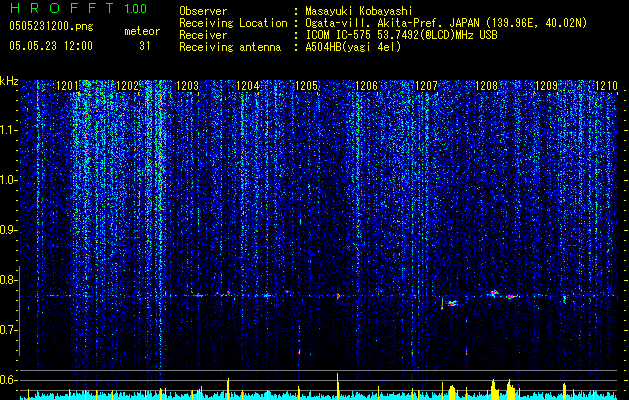Click the ICOM IC-575 receiver details
Screen dimensions: 629x400
[x=401, y=35]
